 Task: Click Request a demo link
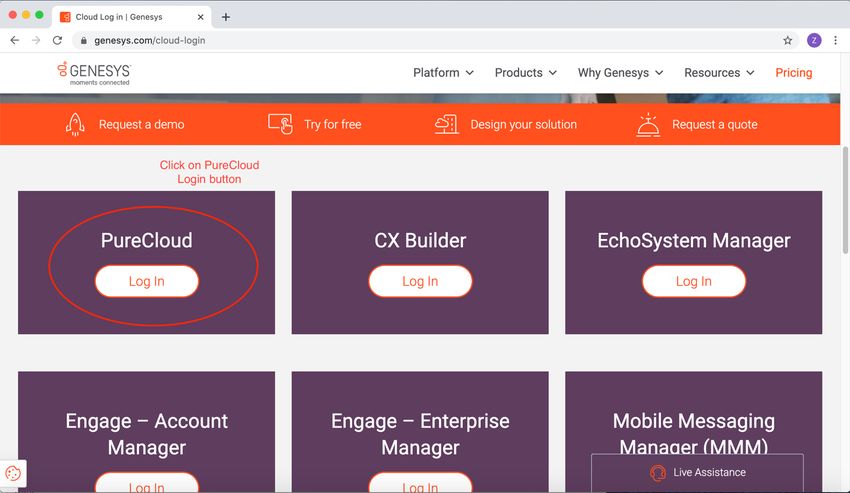[141, 124]
